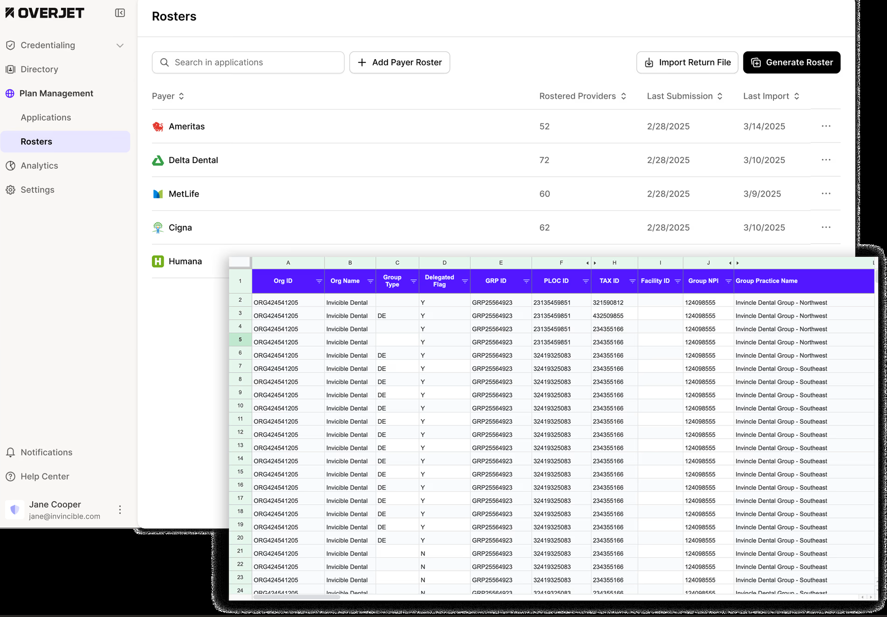Viewport: 887px width, 617px height.
Task: Open more options for Delta Dental row
Action: pyautogui.click(x=826, y=160)
